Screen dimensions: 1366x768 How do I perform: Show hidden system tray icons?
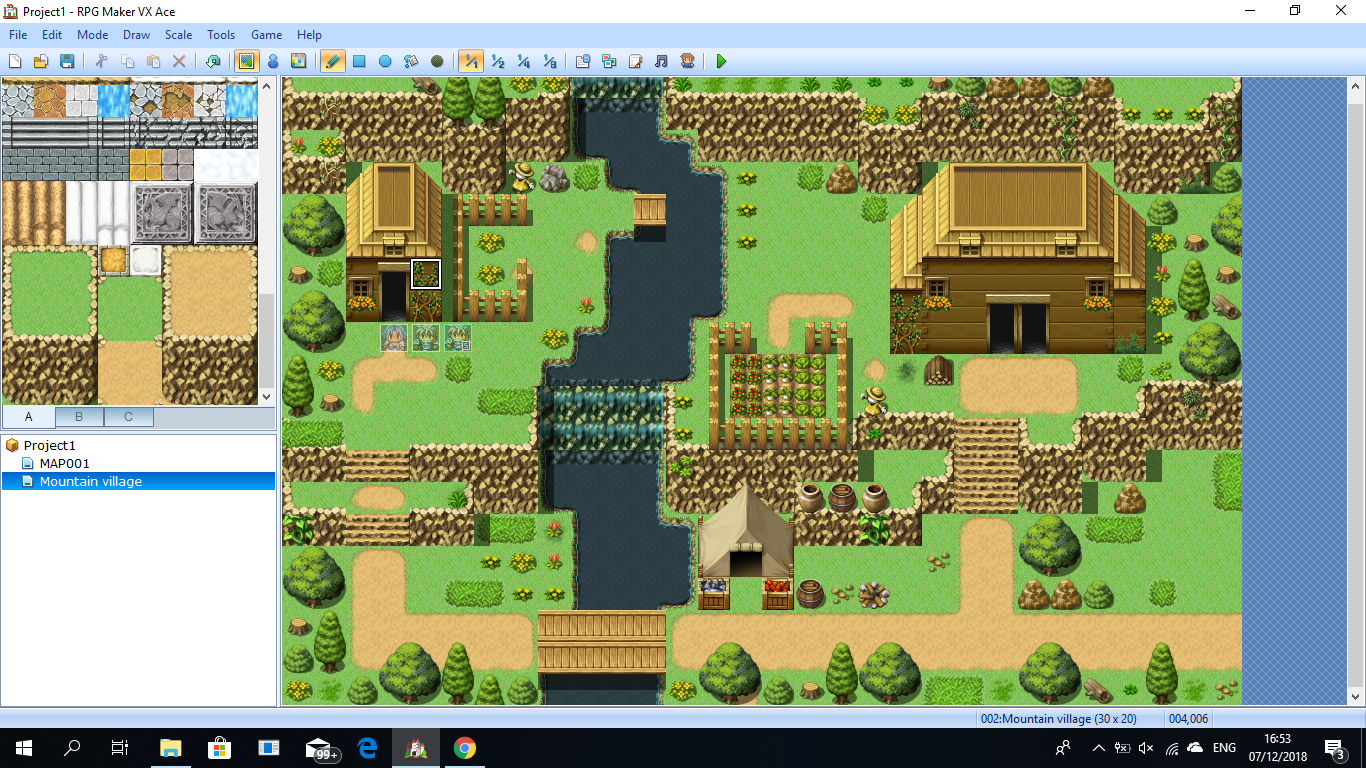[1099, 747]
